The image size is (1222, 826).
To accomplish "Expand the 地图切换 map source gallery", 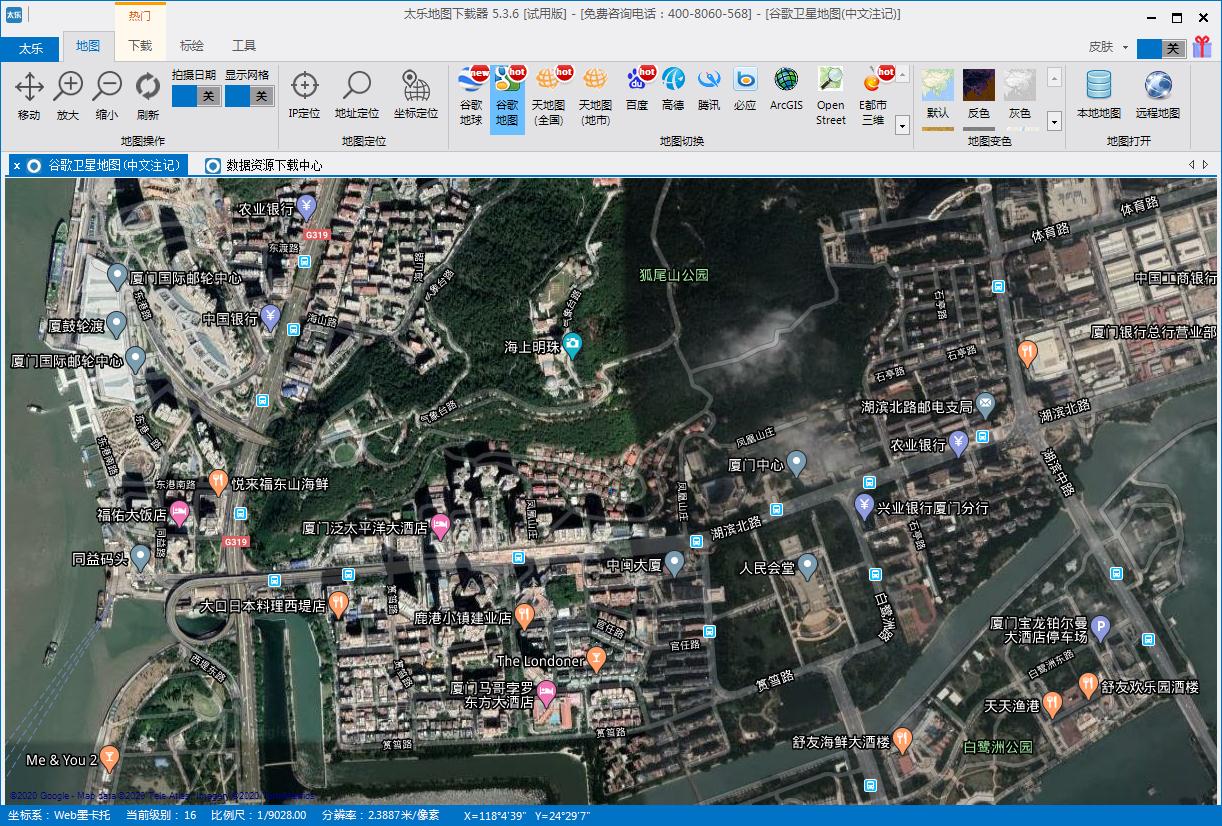I will (x=902, y=126).
